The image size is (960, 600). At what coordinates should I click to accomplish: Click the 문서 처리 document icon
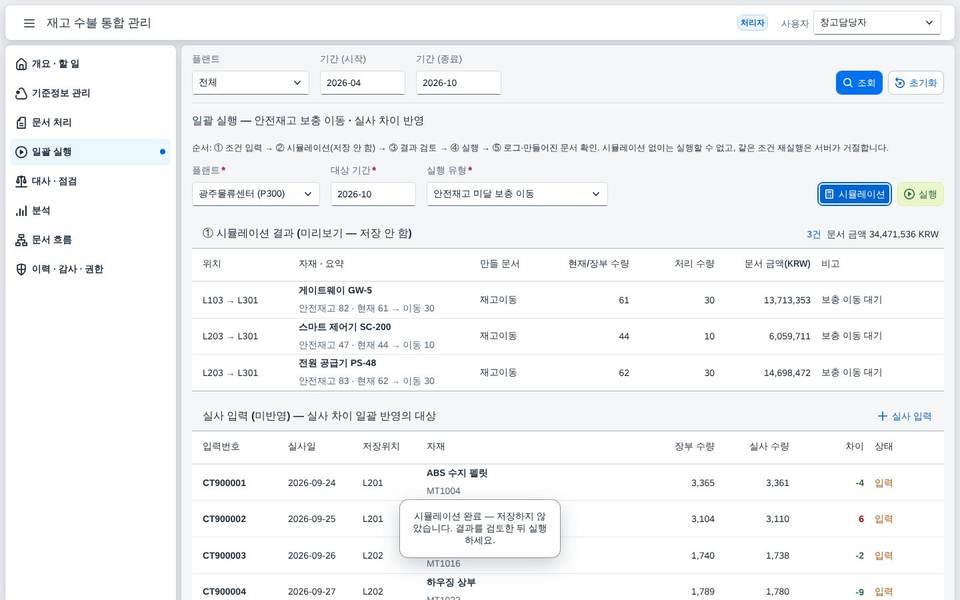click(21, 122)
